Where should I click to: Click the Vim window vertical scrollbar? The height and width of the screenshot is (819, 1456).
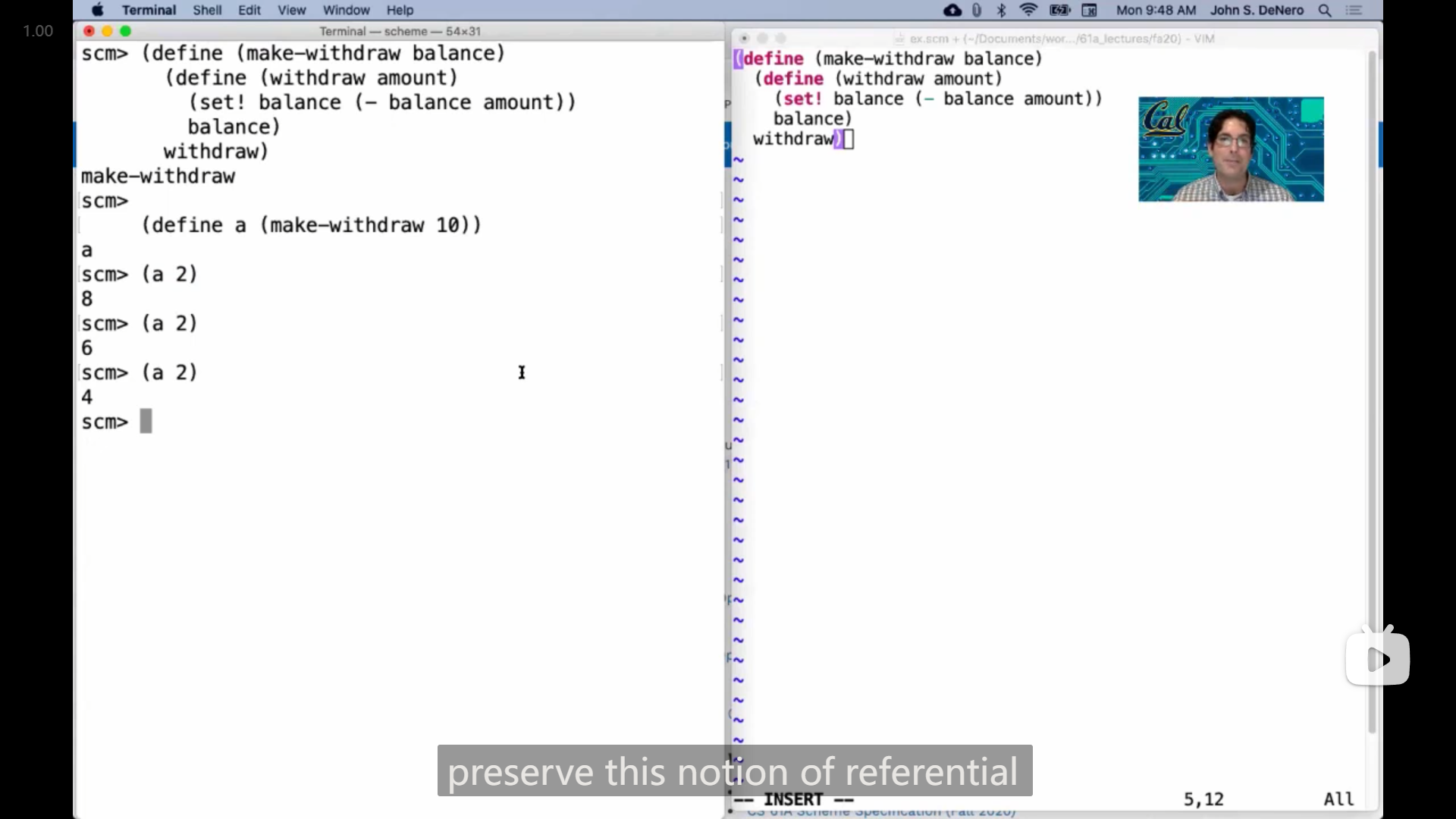[1372, 379]
